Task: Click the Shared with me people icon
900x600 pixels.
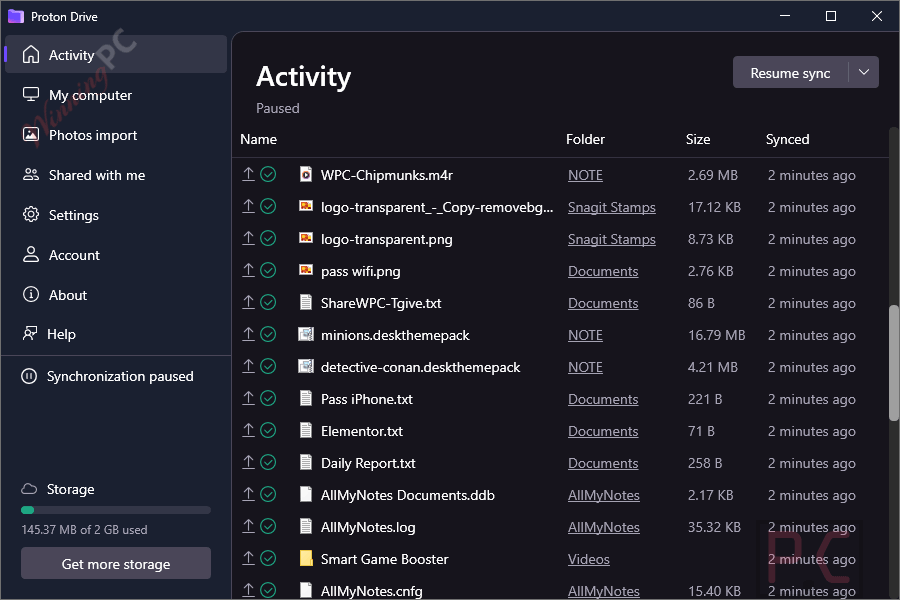Action: click(x=31, y=175)
